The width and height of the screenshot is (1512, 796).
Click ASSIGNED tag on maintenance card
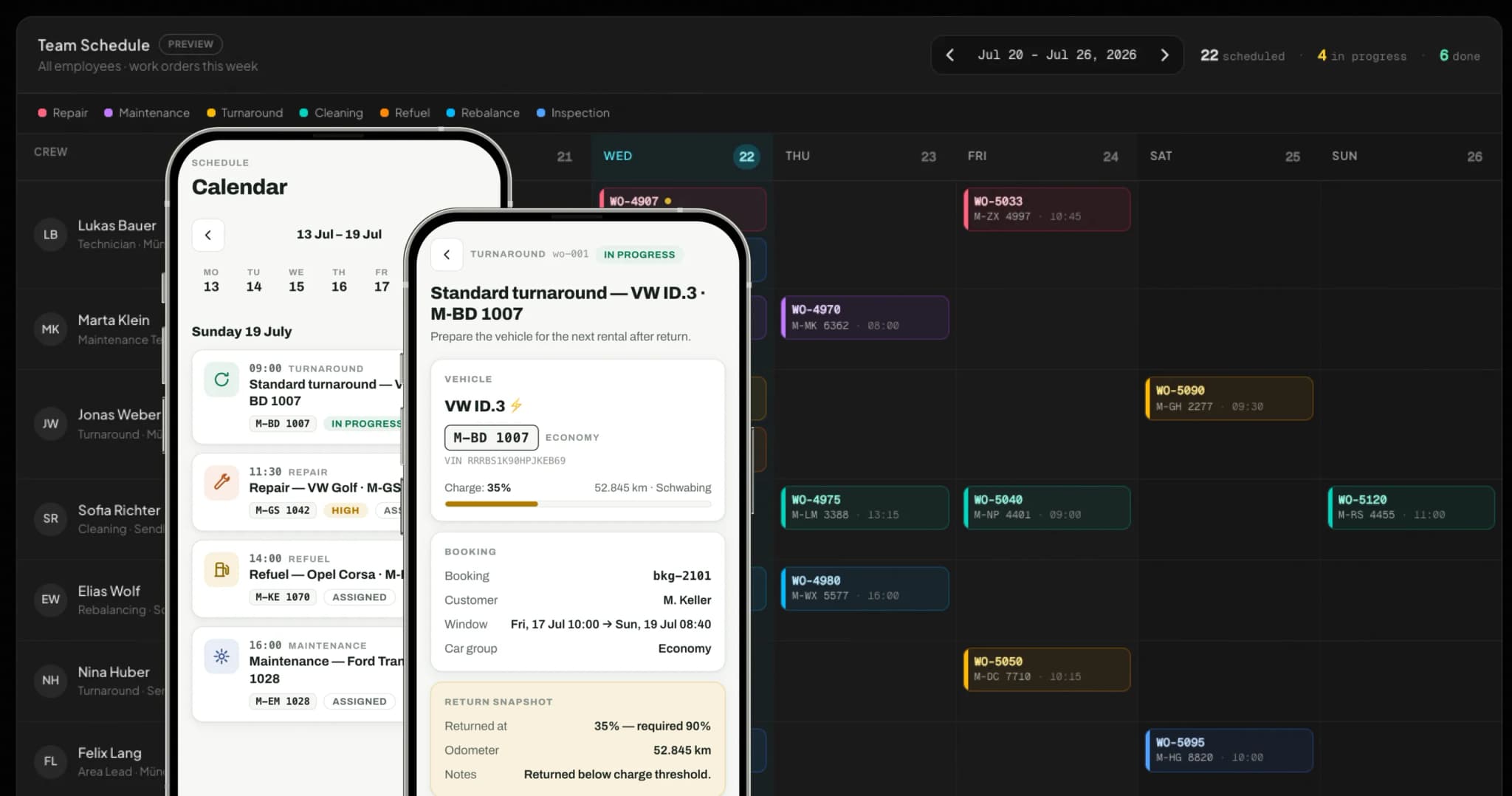(360, 701)
